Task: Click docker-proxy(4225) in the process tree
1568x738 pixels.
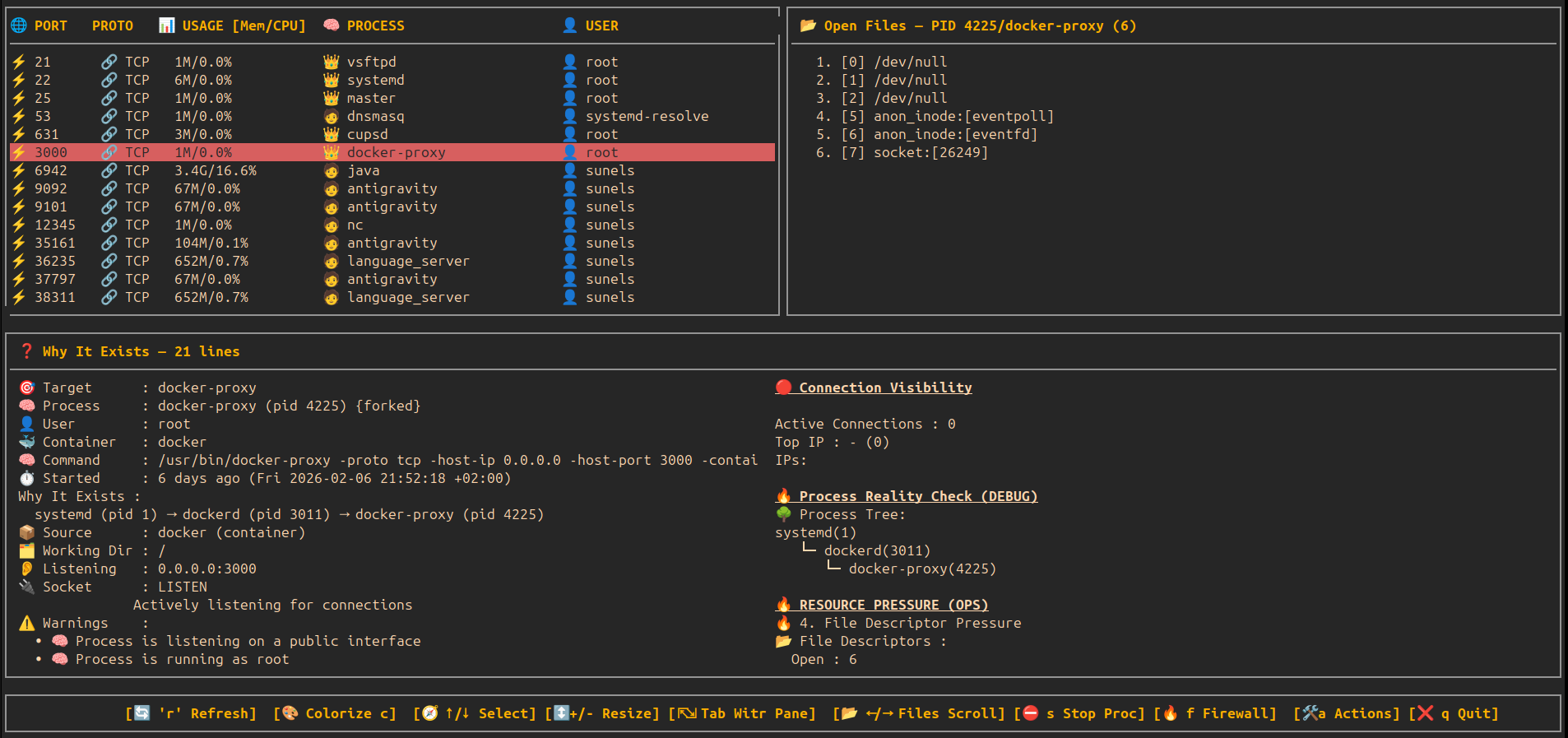Action: coord(922,569)
